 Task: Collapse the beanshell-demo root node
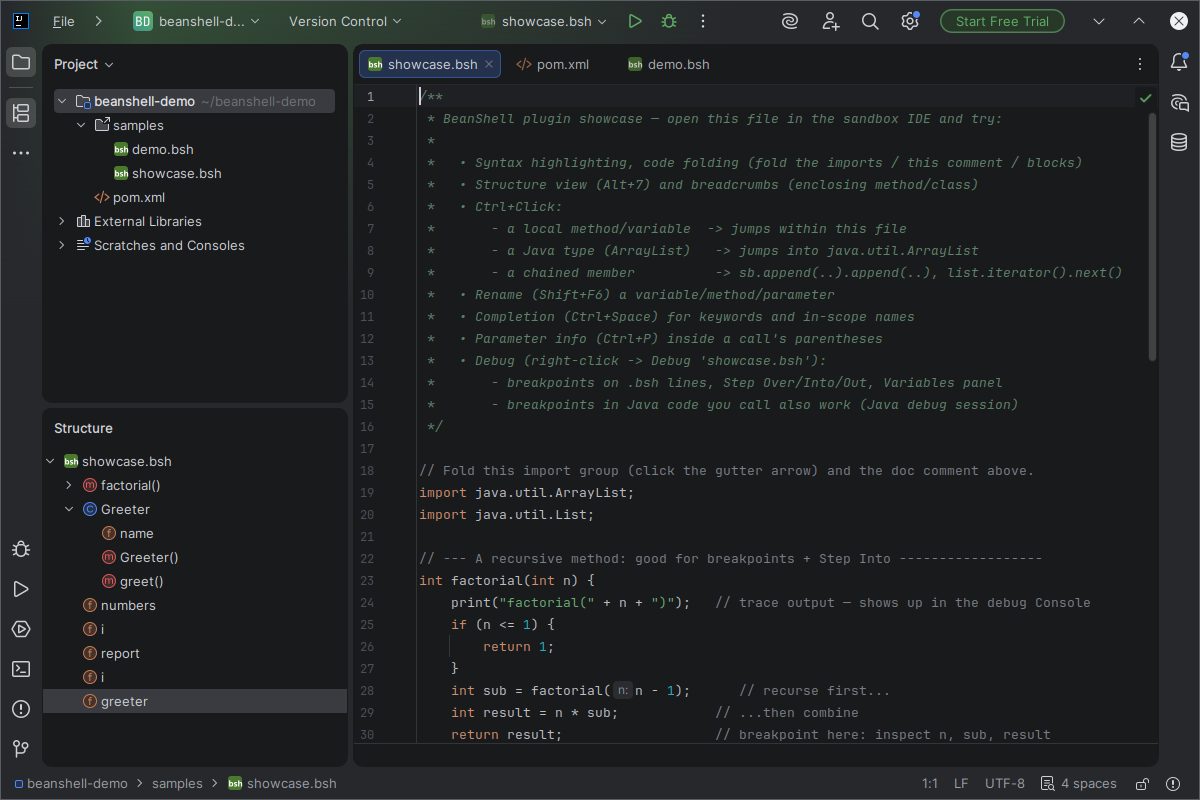pyautogui.click(x=62, y=101)
